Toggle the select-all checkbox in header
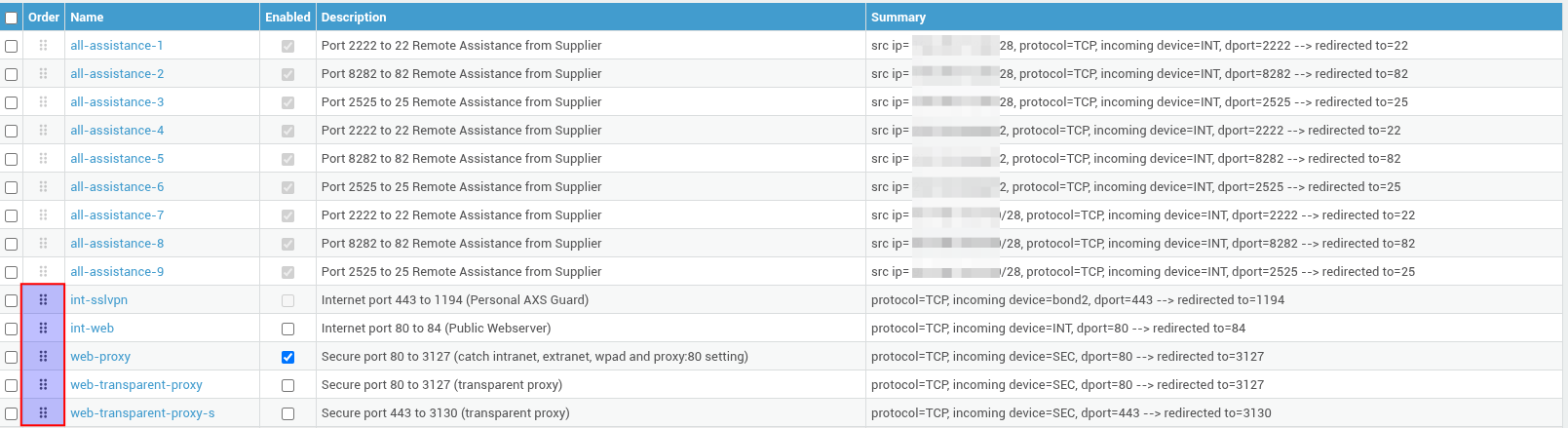Screen dimensions: 1568x428 pos(11,18)
